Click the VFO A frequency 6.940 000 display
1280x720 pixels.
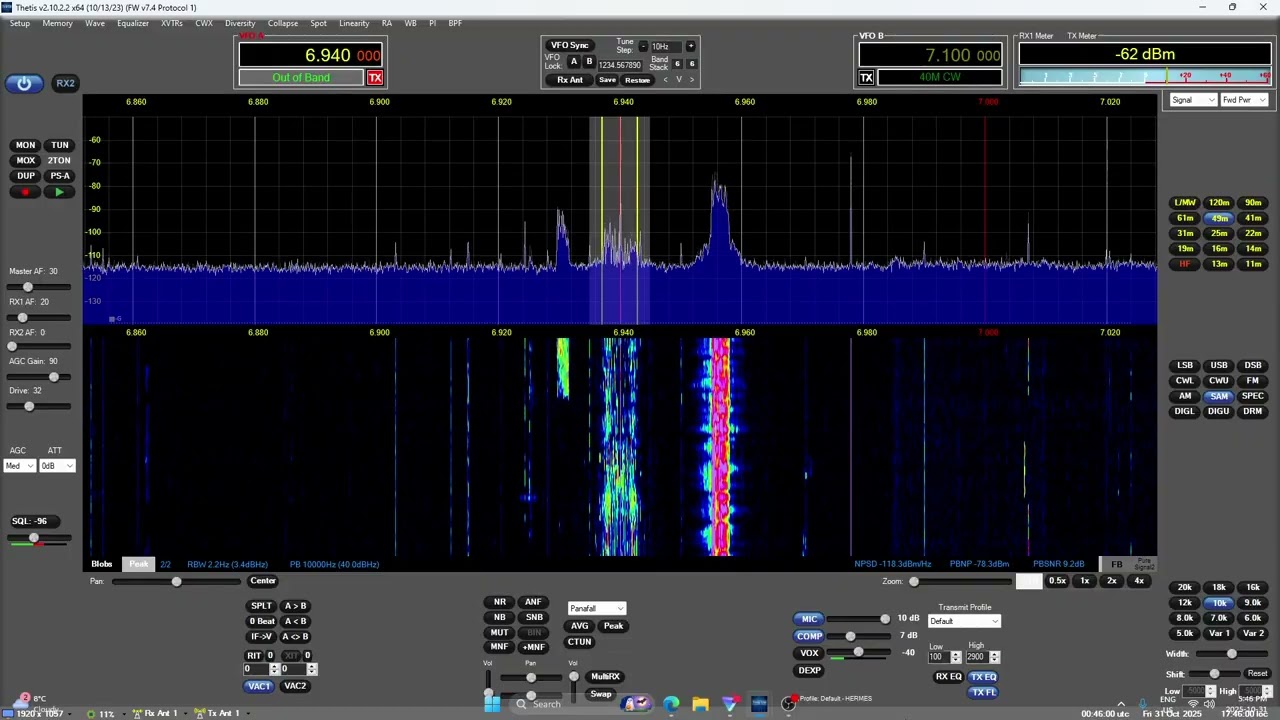311,56
